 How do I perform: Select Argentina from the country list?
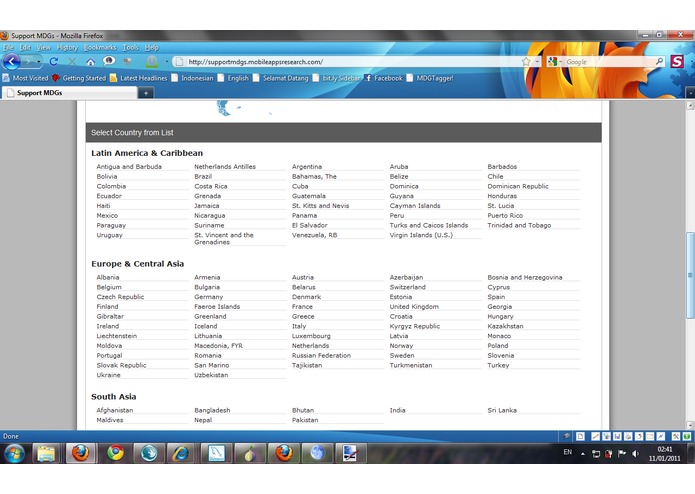click(307, 167)
